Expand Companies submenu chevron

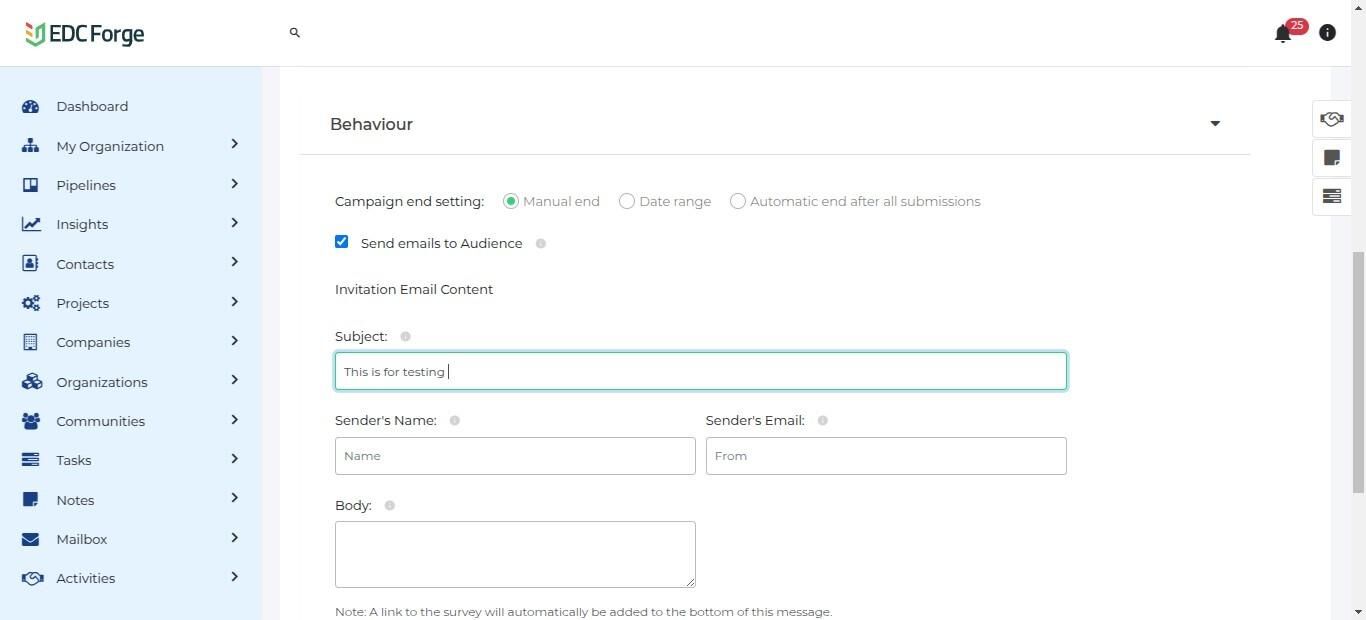(x=234, y=341)
